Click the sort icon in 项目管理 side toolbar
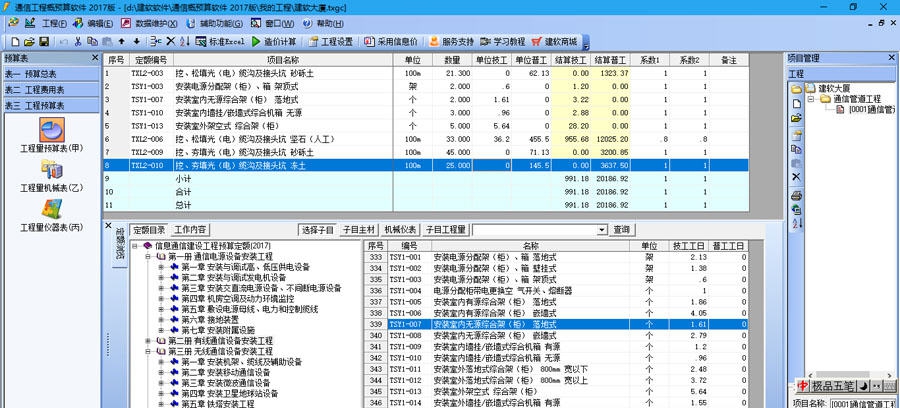The image size is (900, 408). pyautogui.click(x=796, y=224)
